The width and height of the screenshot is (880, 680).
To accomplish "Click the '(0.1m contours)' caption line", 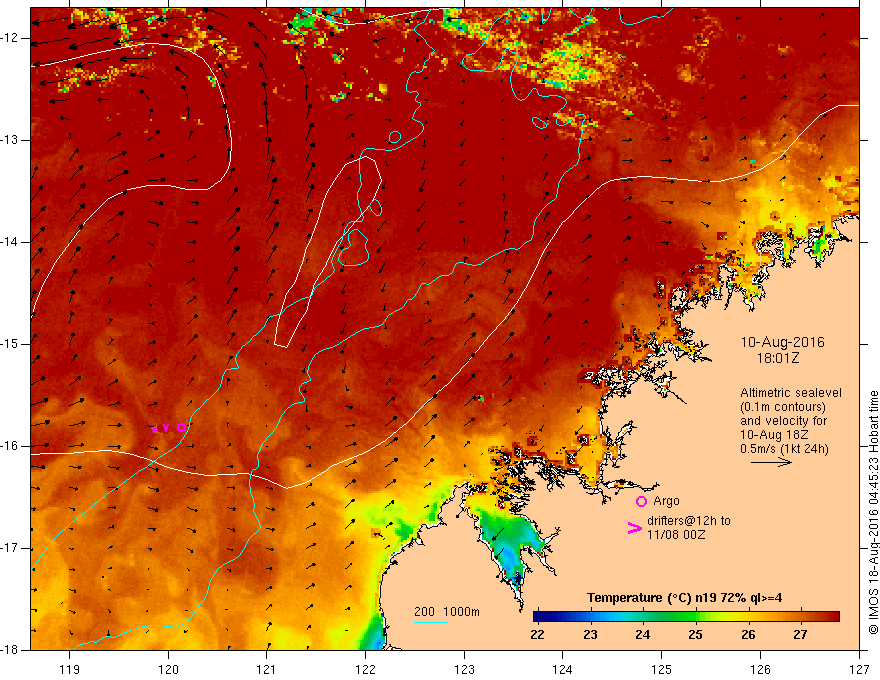I will pos(782,407).
